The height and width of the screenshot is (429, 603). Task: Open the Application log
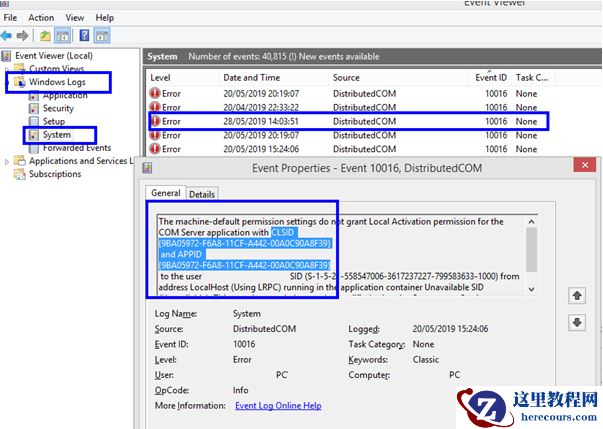point(65,95)
